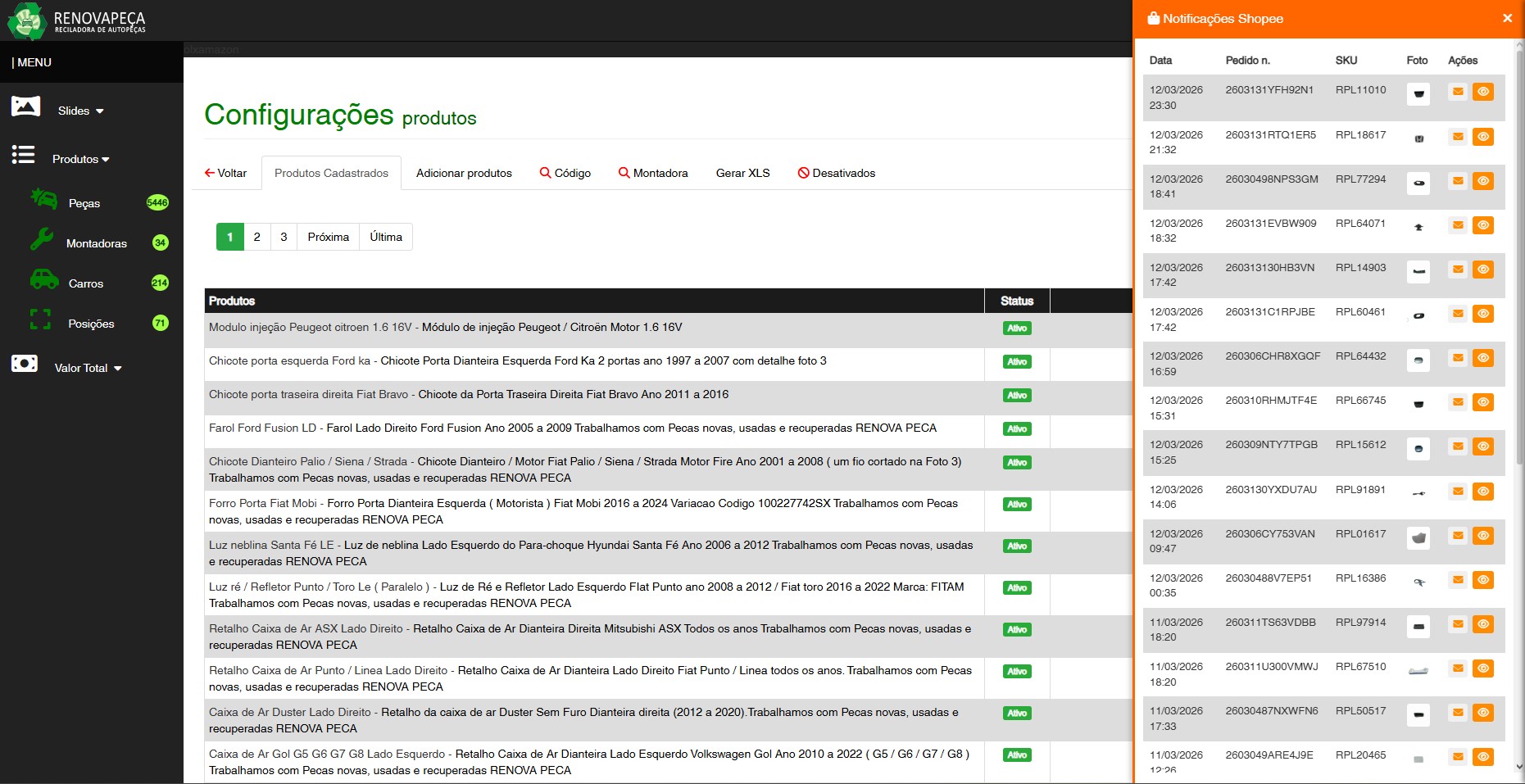View order details for SKU RPL11010
This screenshot has width=1525, height=784.
tap(1482, 92)
